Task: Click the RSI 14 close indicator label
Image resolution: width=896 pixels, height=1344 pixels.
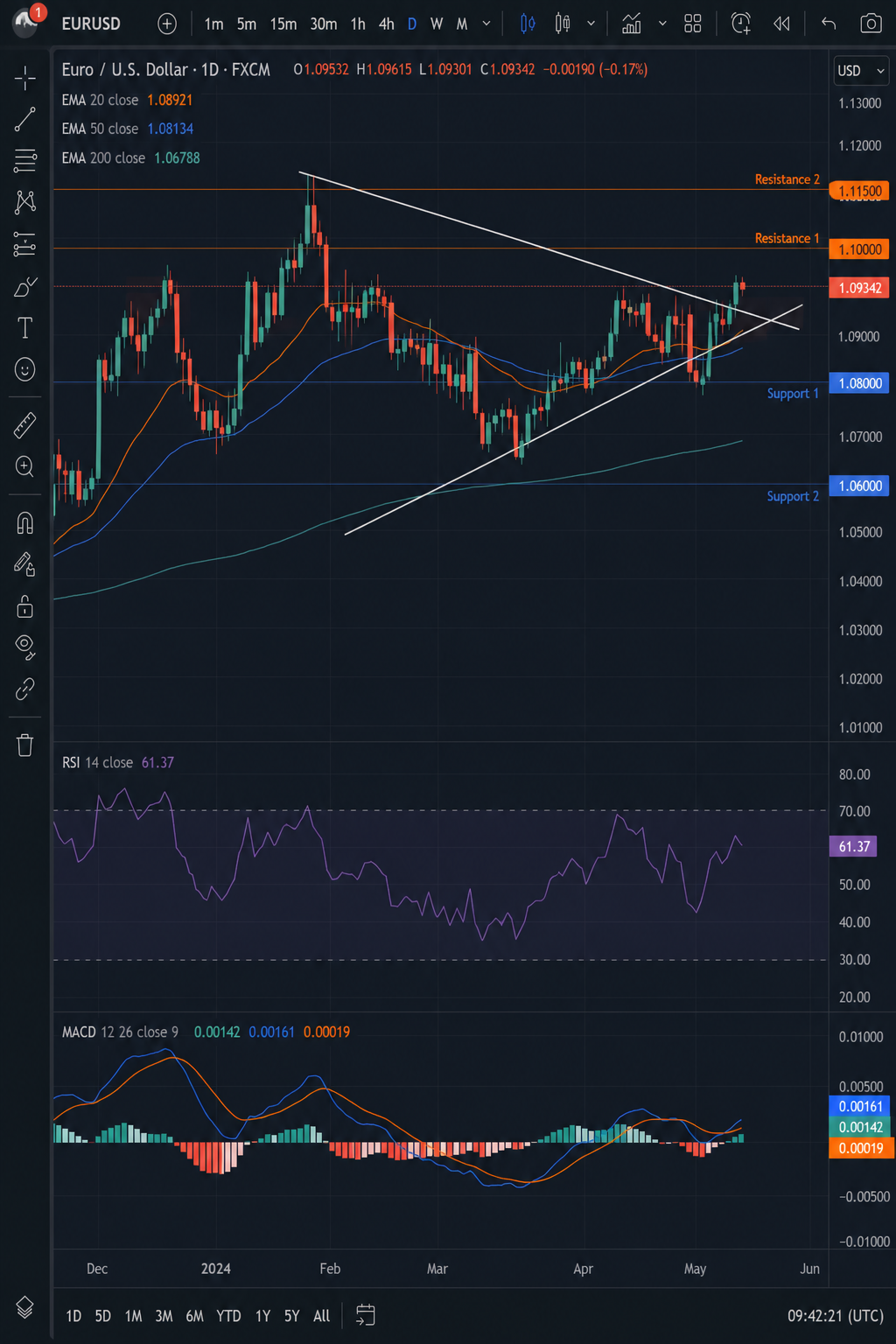Action: (x=97, y=762)
